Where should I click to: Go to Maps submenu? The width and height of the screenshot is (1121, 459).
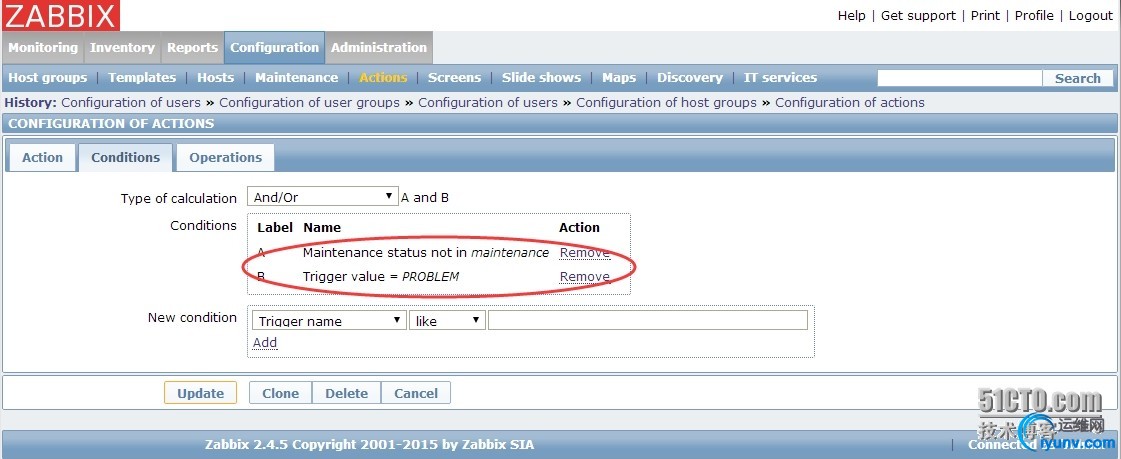(619, 78)
